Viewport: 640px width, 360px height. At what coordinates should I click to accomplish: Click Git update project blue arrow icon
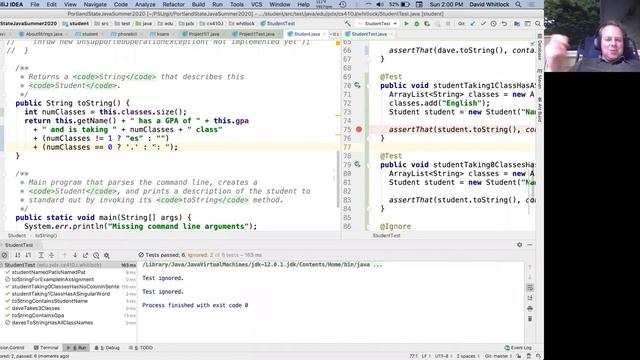473,24
